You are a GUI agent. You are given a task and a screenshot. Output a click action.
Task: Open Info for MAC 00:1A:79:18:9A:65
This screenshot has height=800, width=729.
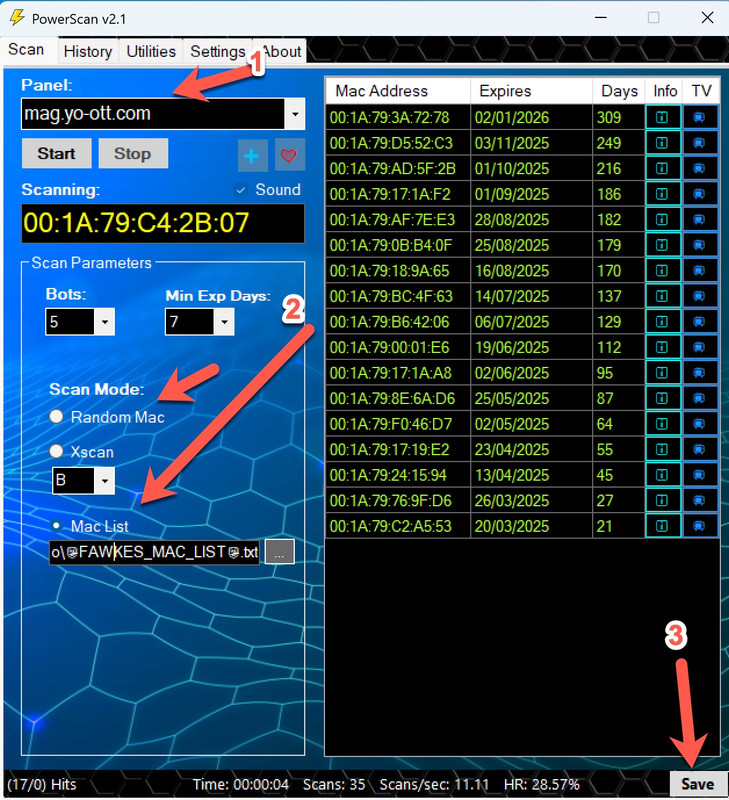click(x=663, y=270)
